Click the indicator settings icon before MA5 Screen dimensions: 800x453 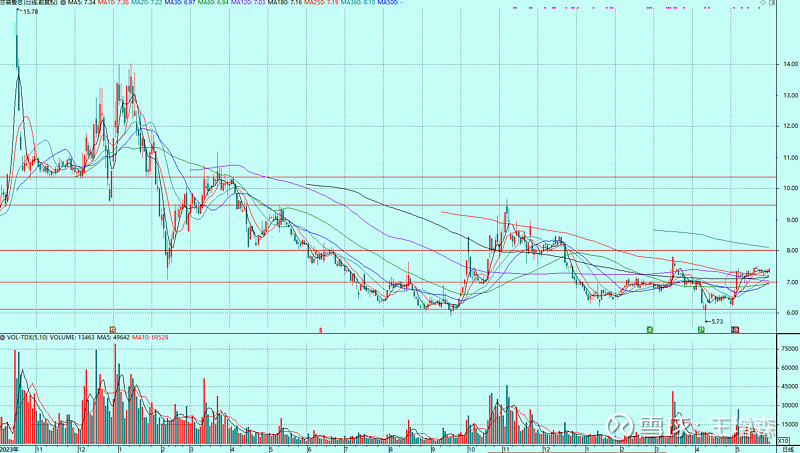[62, 3]
